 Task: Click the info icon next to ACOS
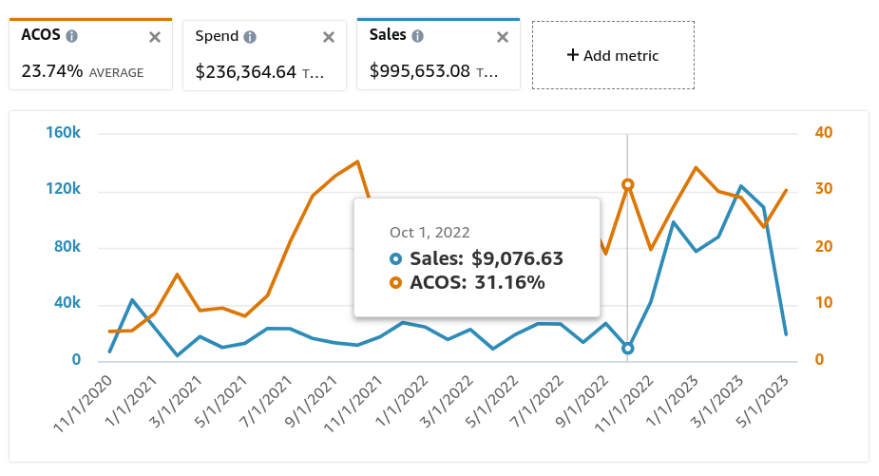[x=72, y=35]
